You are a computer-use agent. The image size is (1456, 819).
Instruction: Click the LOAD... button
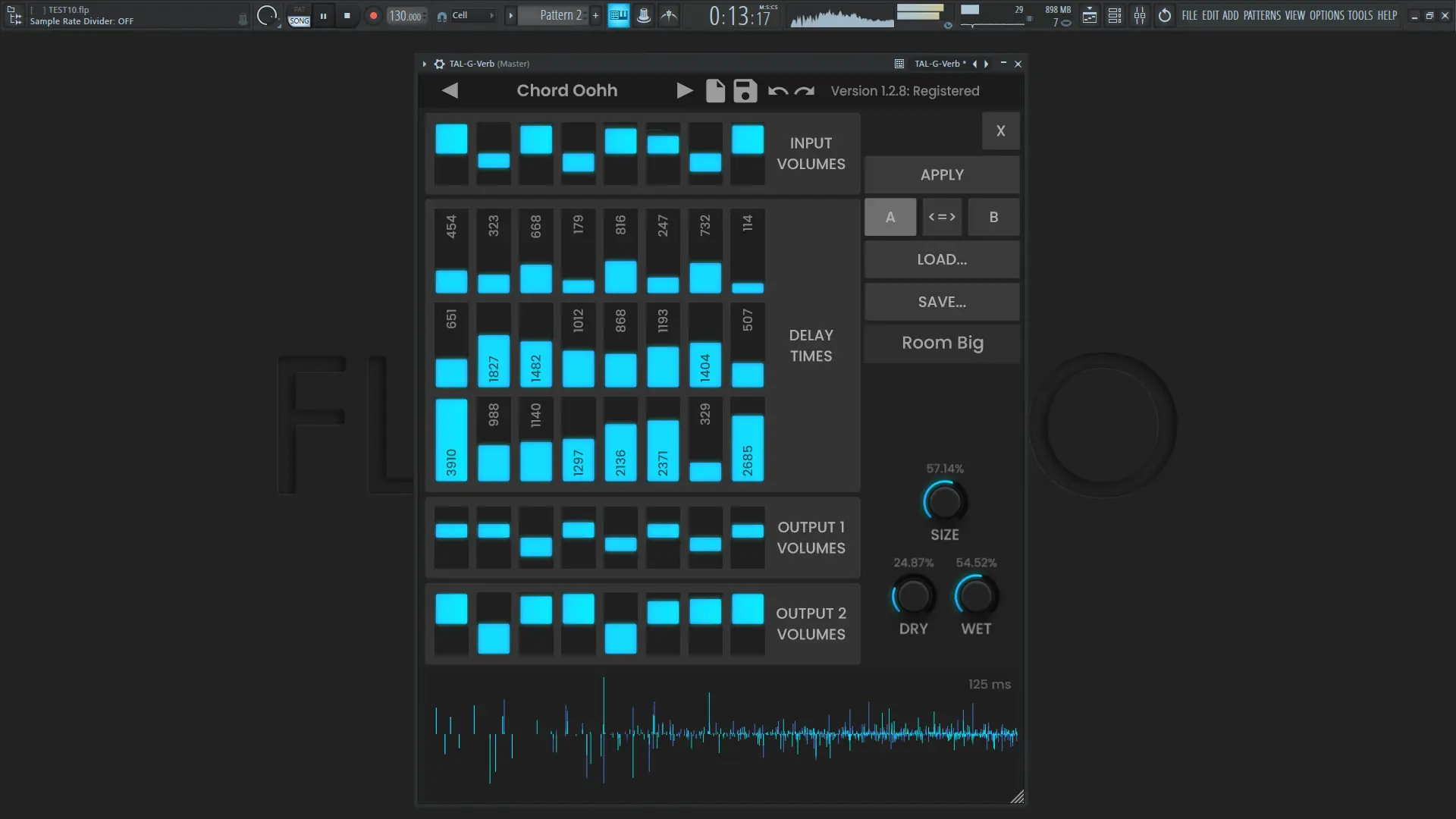click(942, 259)
